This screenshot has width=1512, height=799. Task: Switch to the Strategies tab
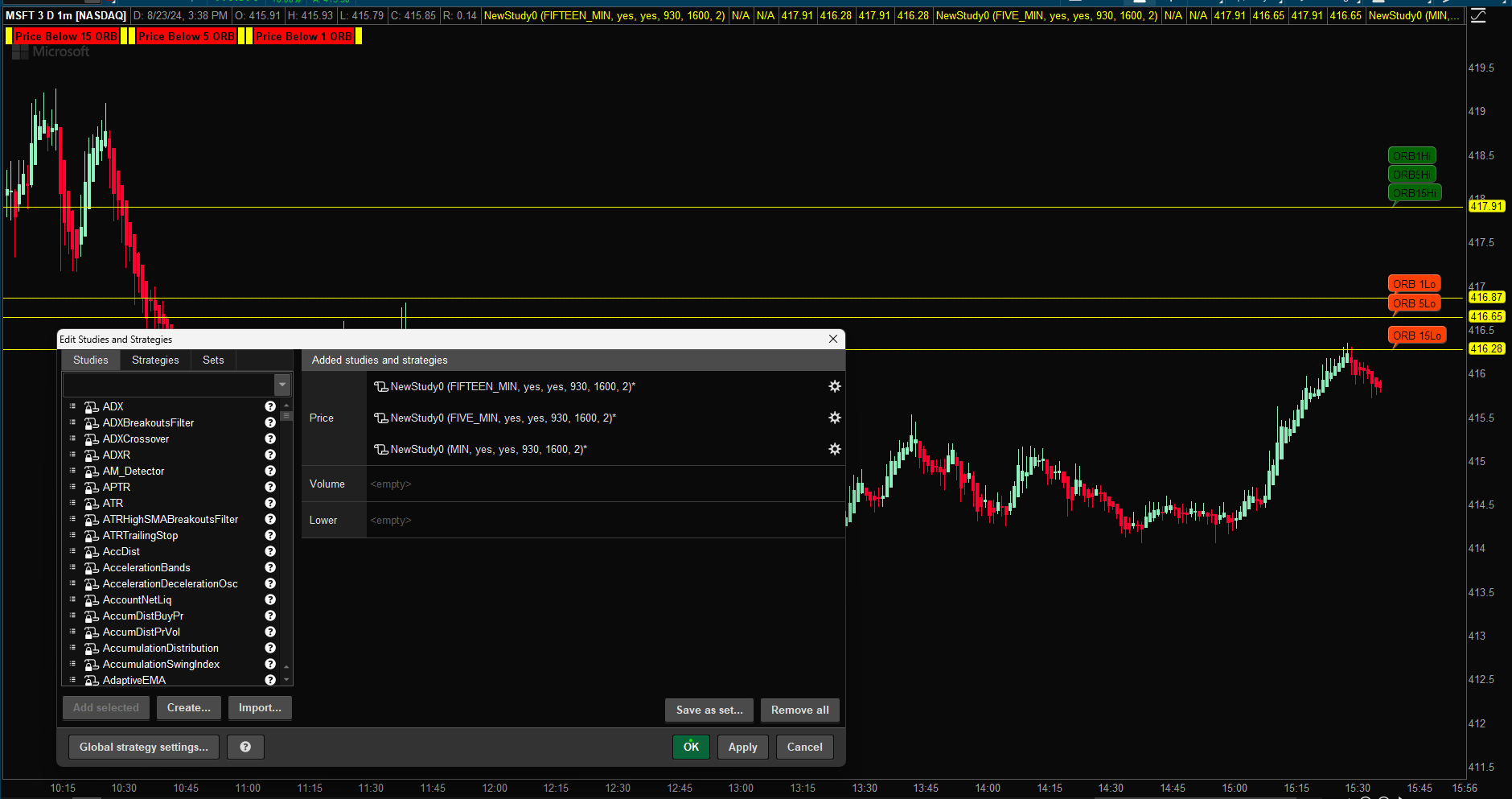click(155, 360)
